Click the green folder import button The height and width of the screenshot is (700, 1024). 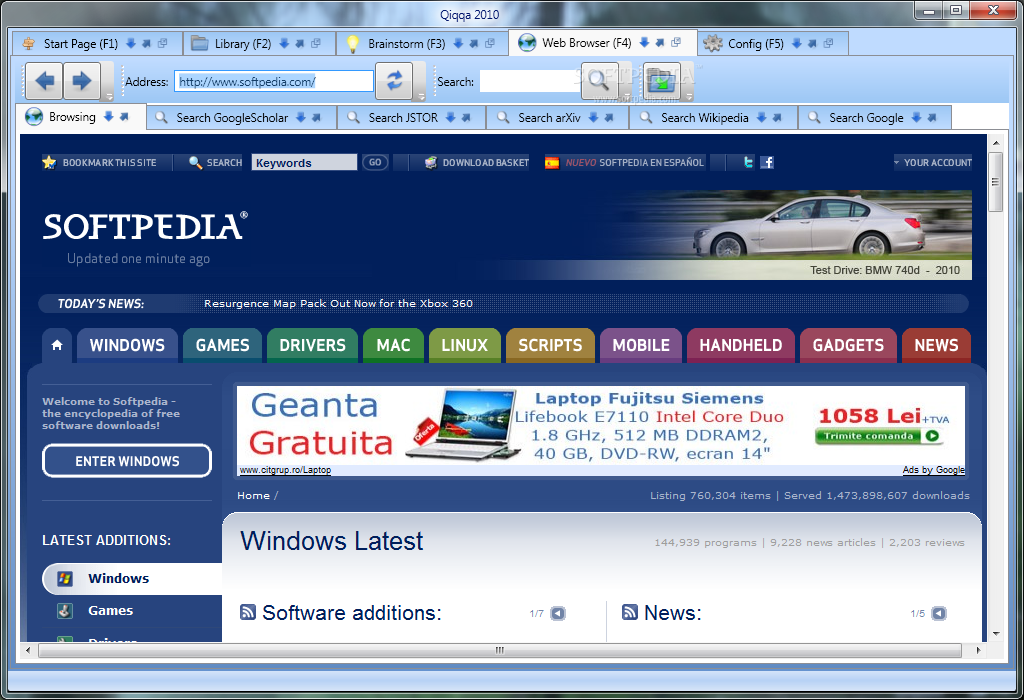coord(662,81)
